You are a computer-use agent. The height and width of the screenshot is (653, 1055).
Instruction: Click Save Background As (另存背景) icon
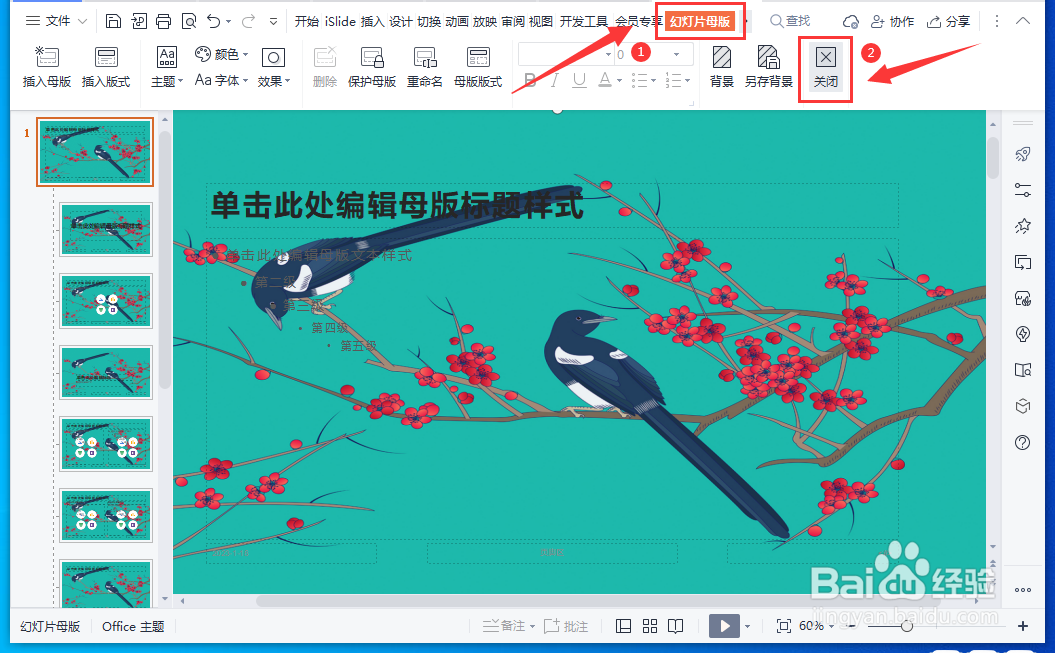[768, 58]
